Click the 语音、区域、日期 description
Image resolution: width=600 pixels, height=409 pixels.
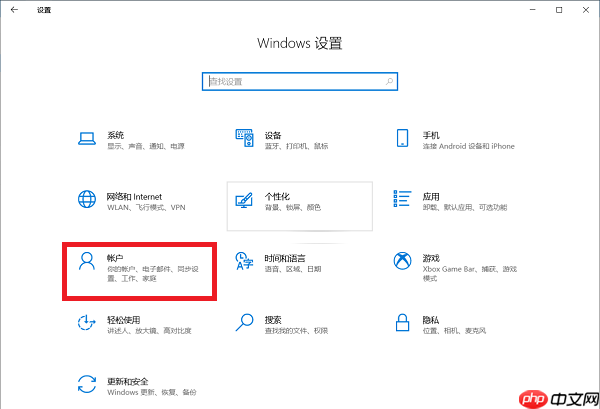293,269
